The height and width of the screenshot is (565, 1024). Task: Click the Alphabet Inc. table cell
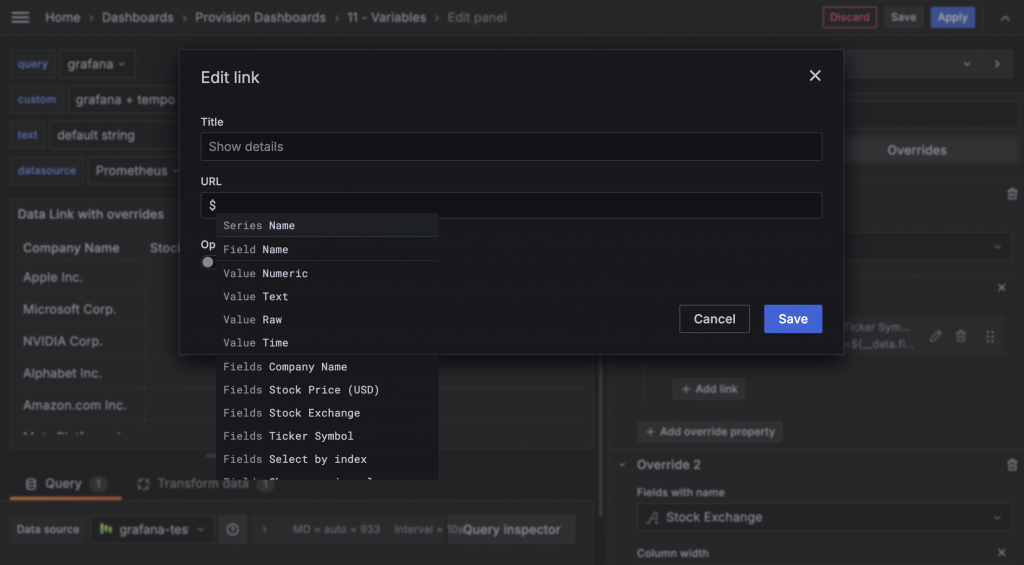(61, 374)
